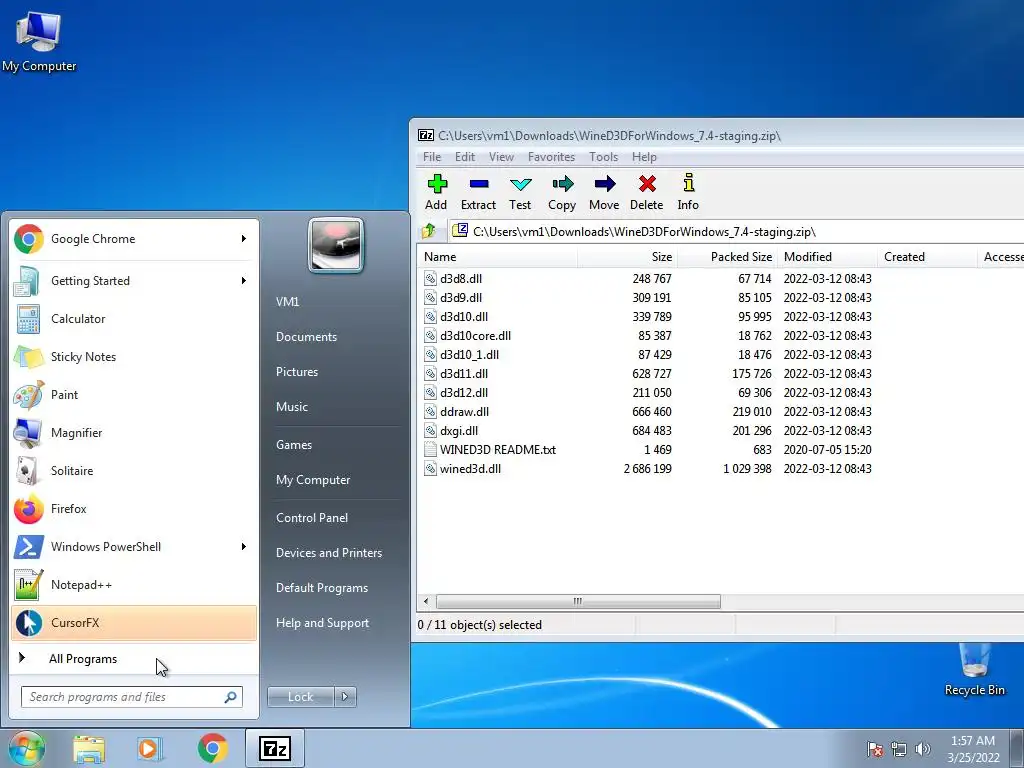Open the Games link in the Start menu

[x=294, y=445]
